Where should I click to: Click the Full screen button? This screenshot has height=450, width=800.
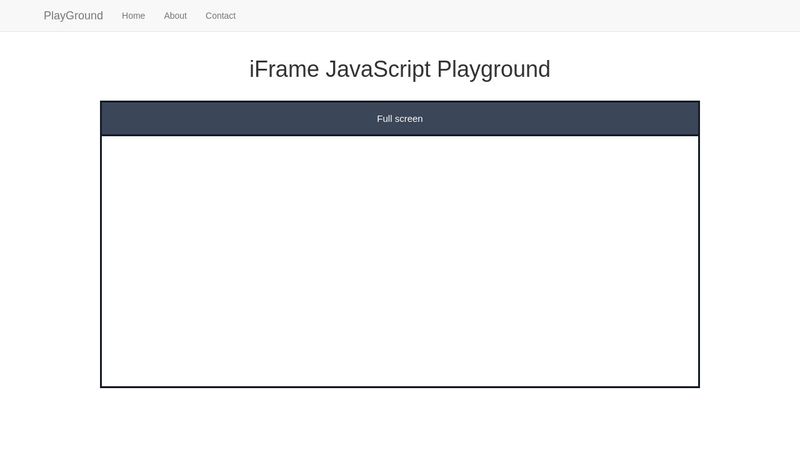click(x=399, y=118)
